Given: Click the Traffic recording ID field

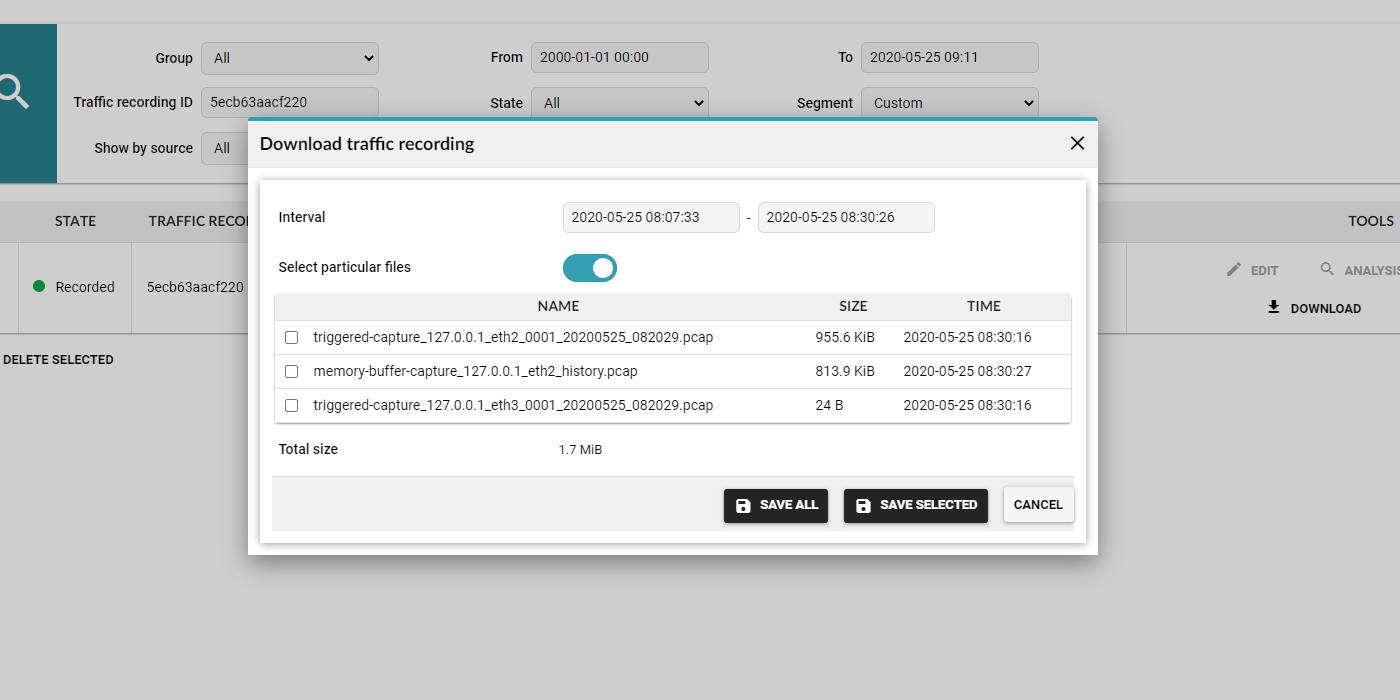Looking at the screenshot, I should click(290, 103).
